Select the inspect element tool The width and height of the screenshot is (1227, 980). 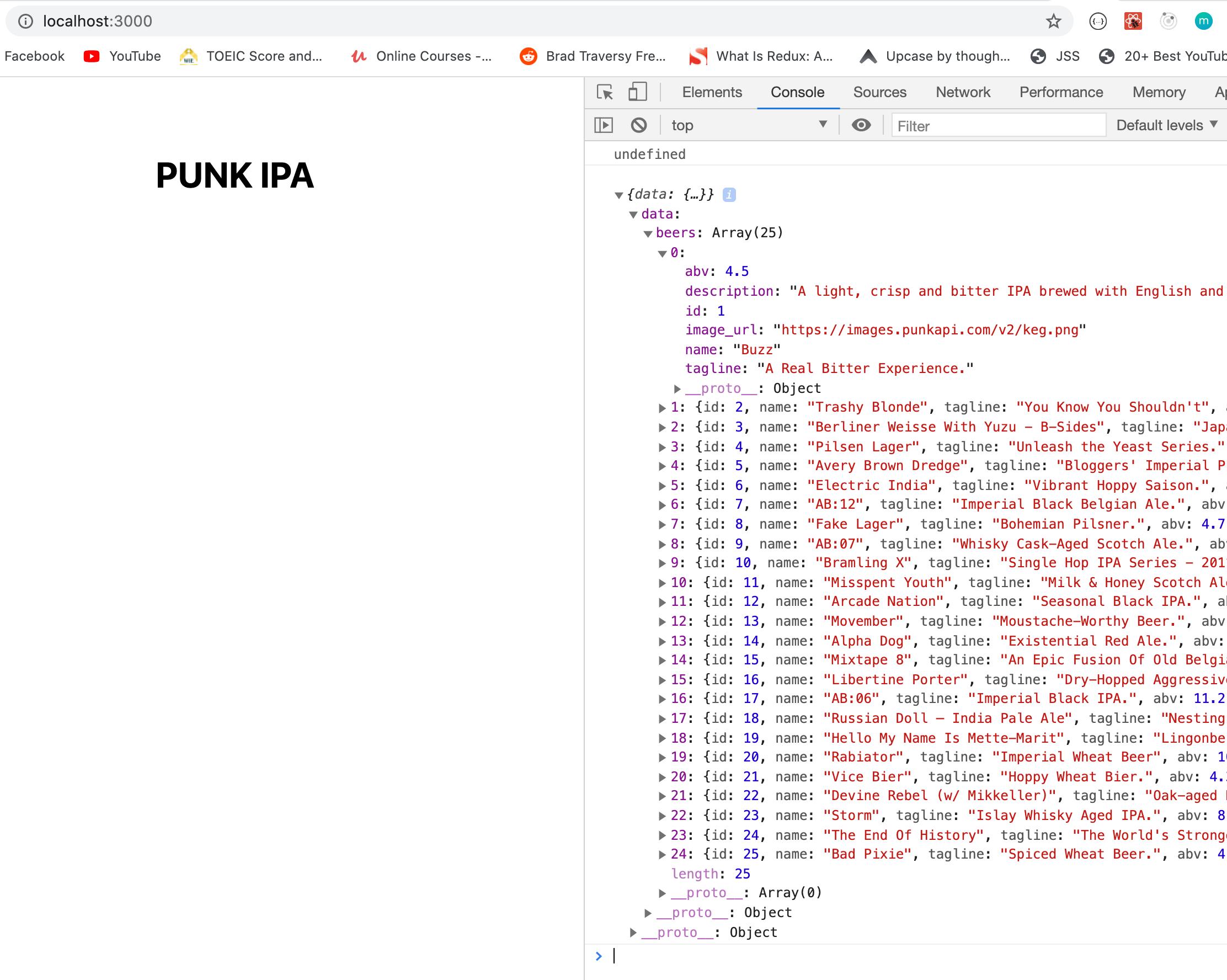click(604, 92)
